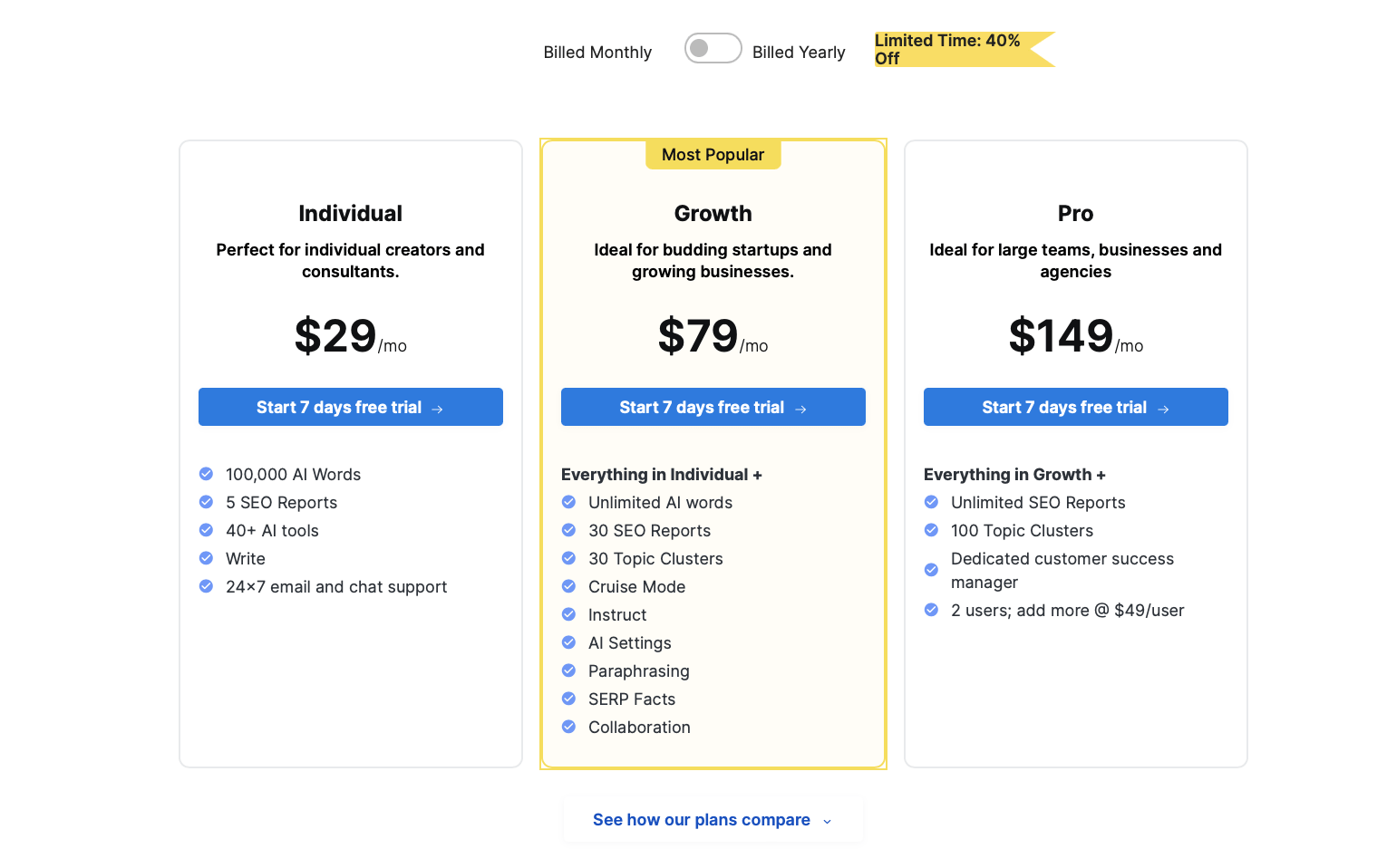The height and width of the screenshot is (868, 1387).
Task: Click the checkmark icon beside Unlimited SEO Reports
Action: click(x=931, y=502)
